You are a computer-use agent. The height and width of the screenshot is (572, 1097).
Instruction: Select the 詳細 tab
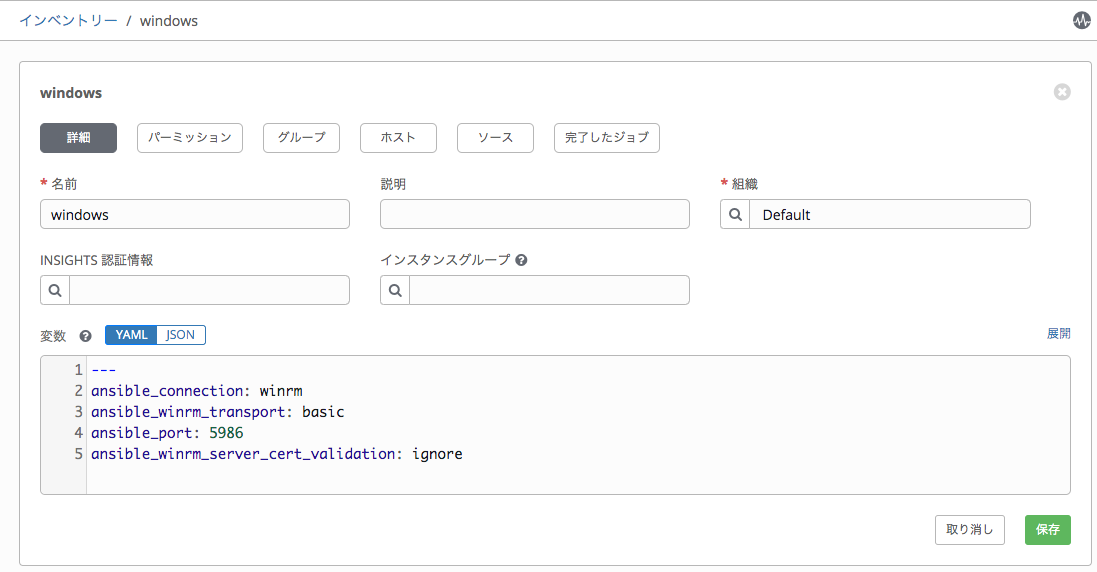(78, 138)
